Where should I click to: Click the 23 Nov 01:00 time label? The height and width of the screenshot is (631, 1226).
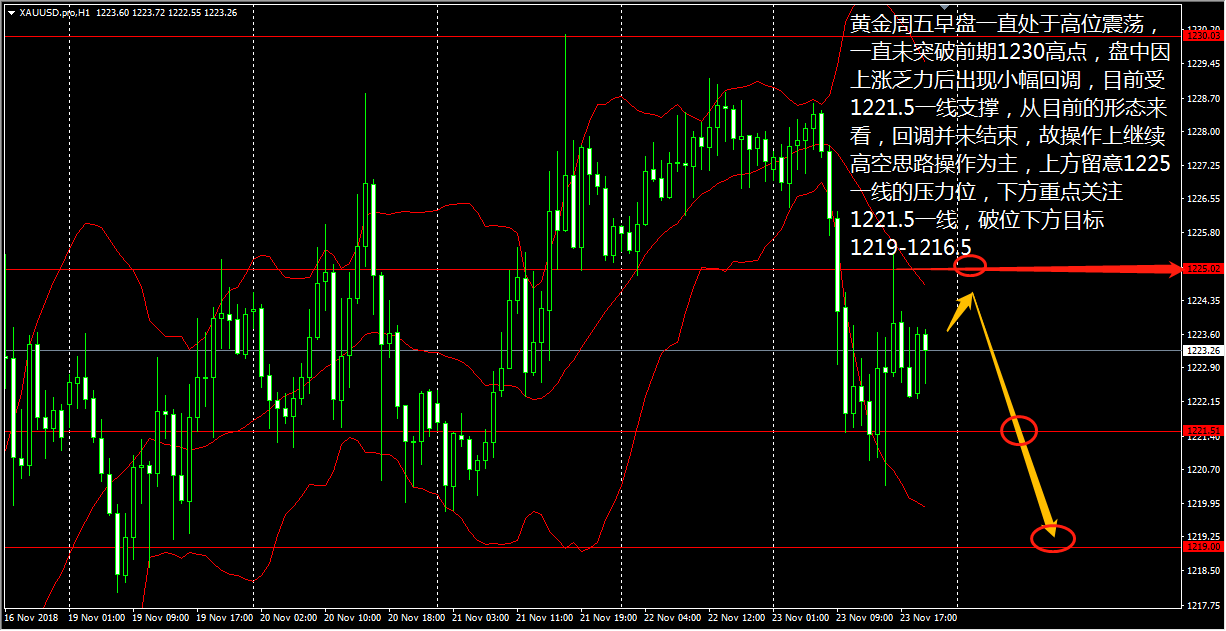point(803,618)
